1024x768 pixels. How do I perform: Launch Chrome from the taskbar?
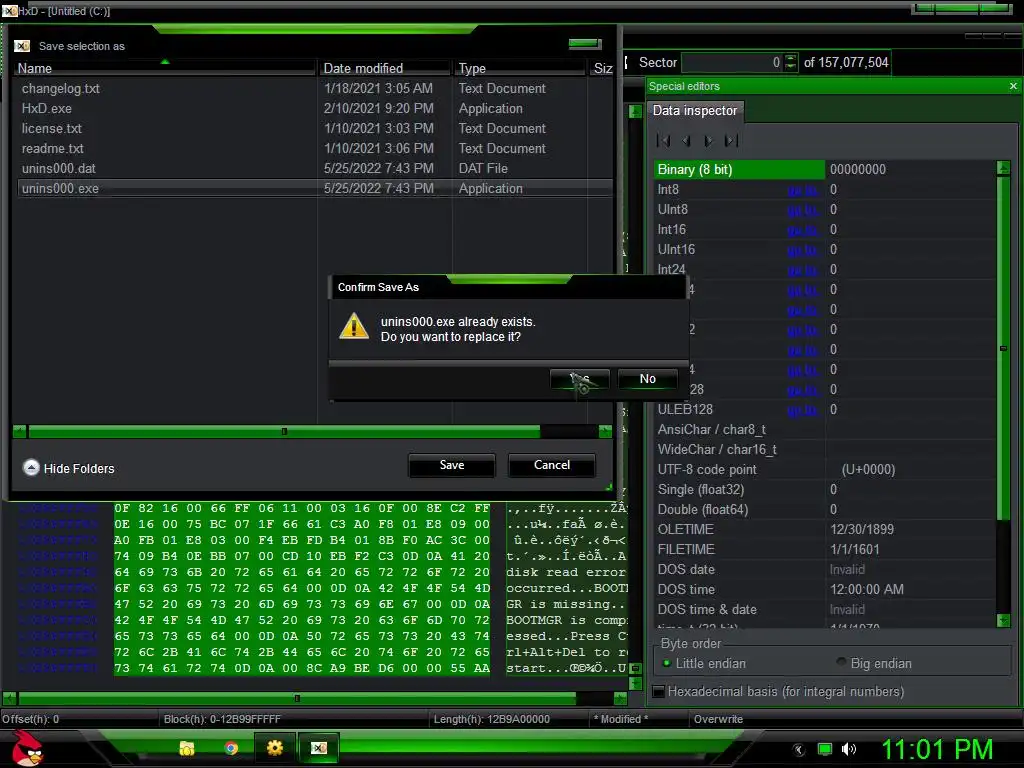pos(231,748)
